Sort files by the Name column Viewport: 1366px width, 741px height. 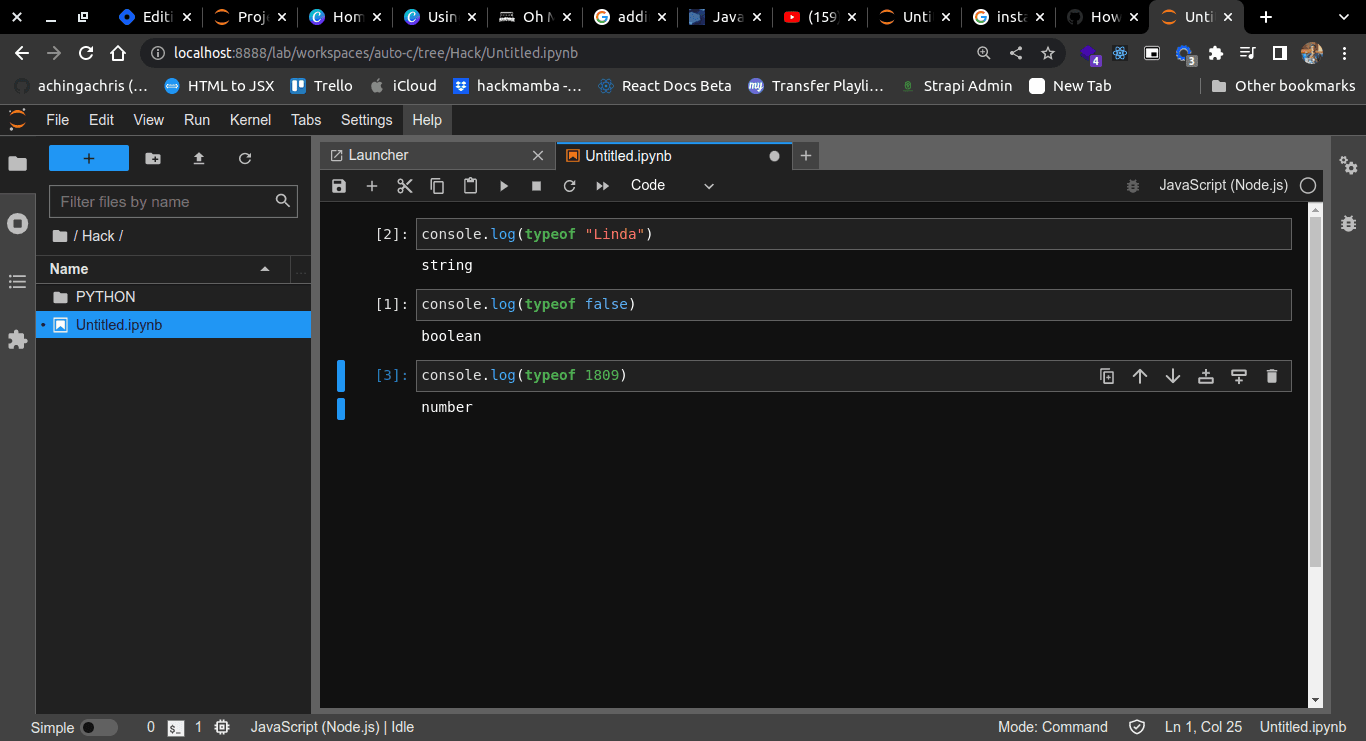pyautogui.click(x=162, y=269)
